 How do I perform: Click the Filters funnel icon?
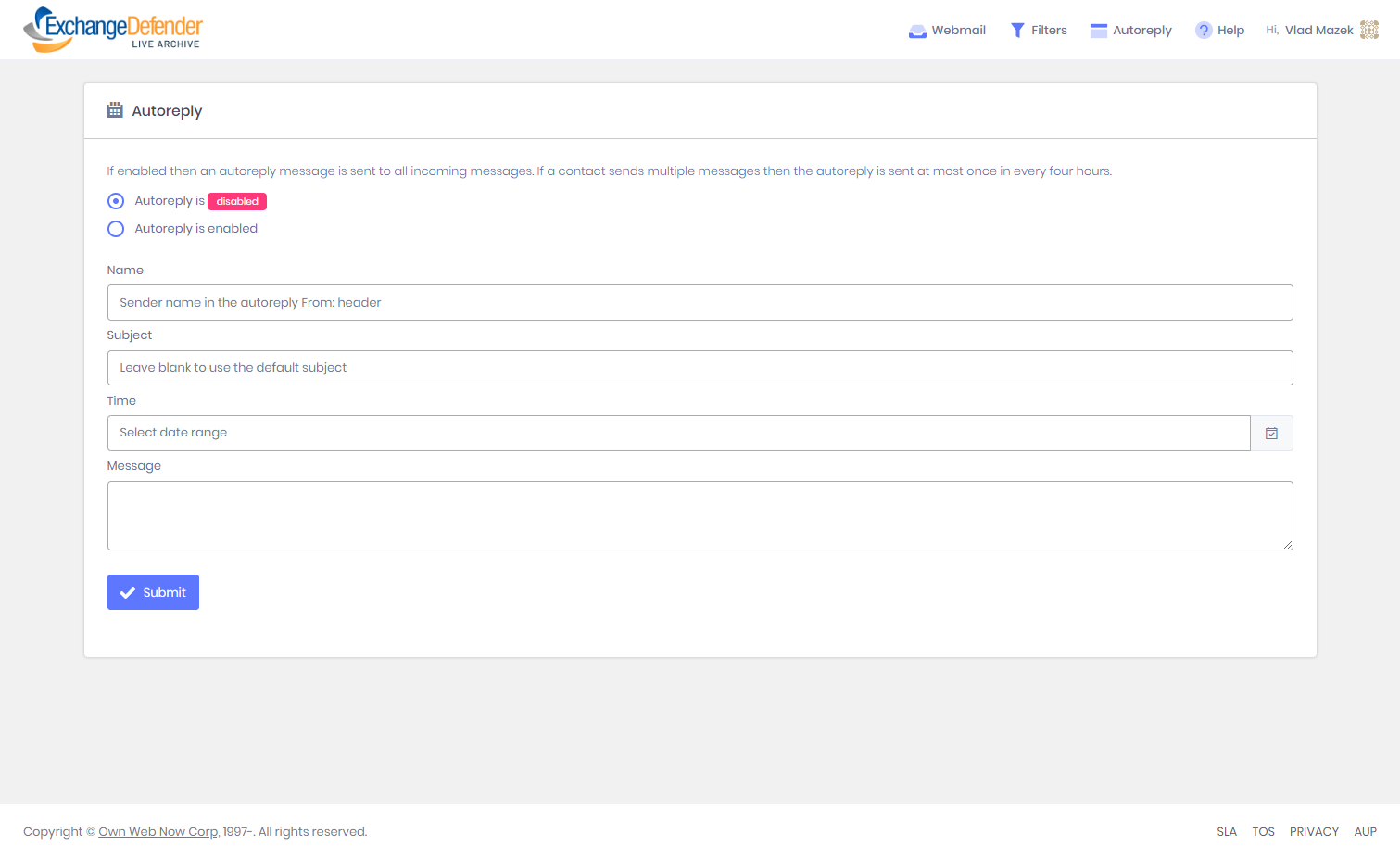(1016, 31)
